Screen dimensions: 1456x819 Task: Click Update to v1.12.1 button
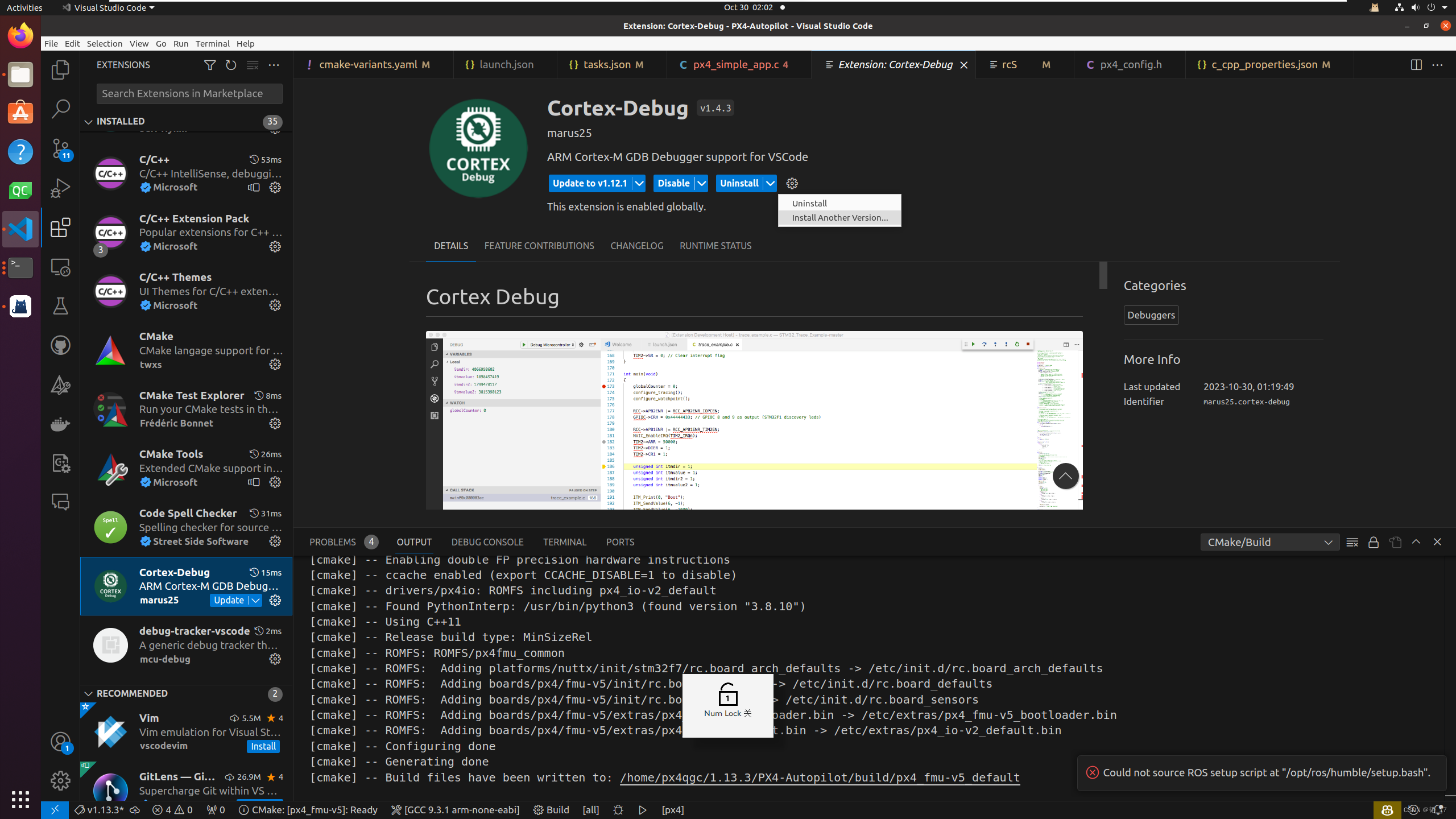pyautogui.click(x=590, y=183)
